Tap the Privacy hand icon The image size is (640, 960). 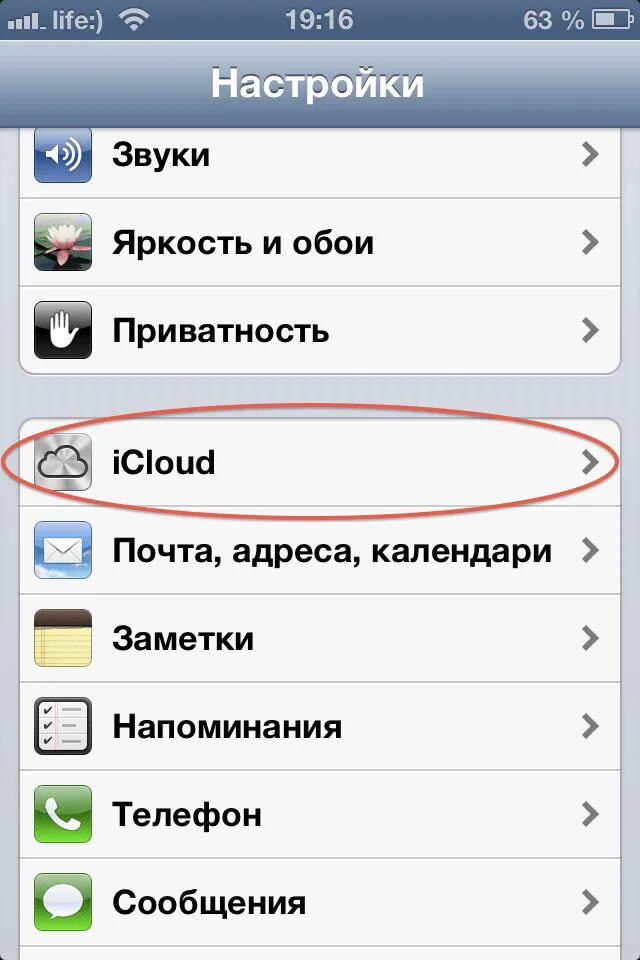click(x=63, y=330)
